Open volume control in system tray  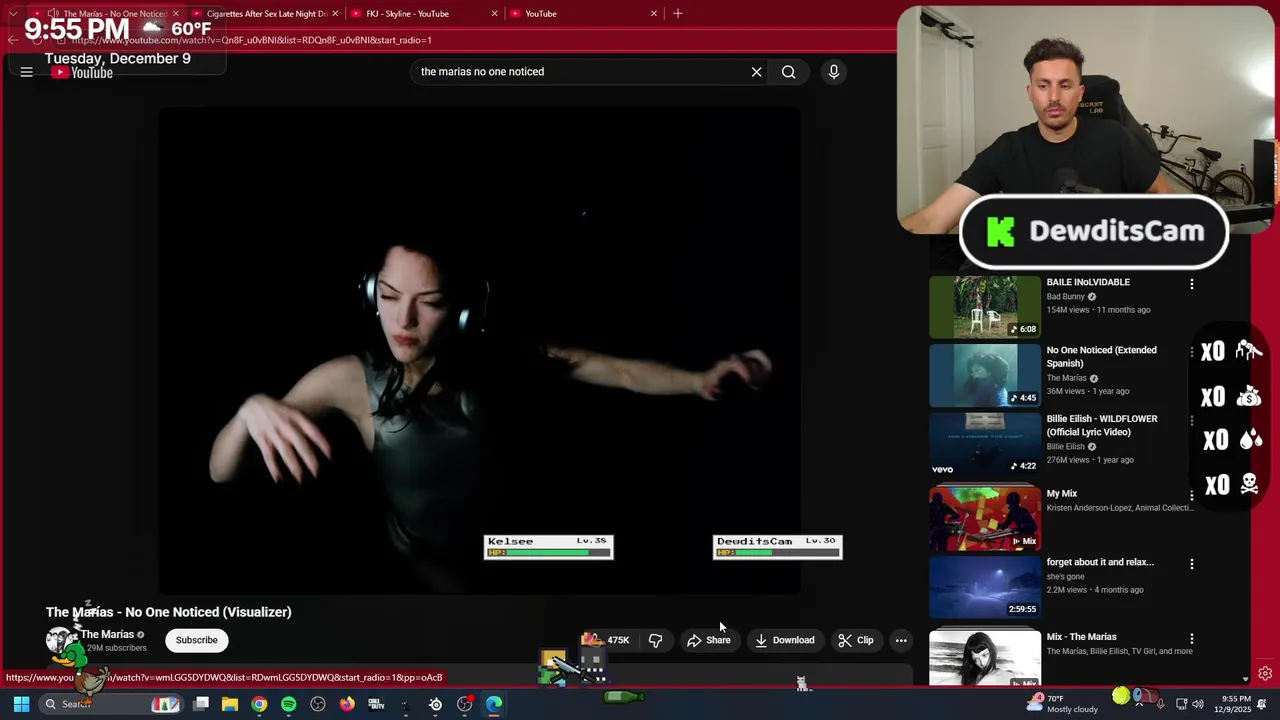[x=1198, y=704]
